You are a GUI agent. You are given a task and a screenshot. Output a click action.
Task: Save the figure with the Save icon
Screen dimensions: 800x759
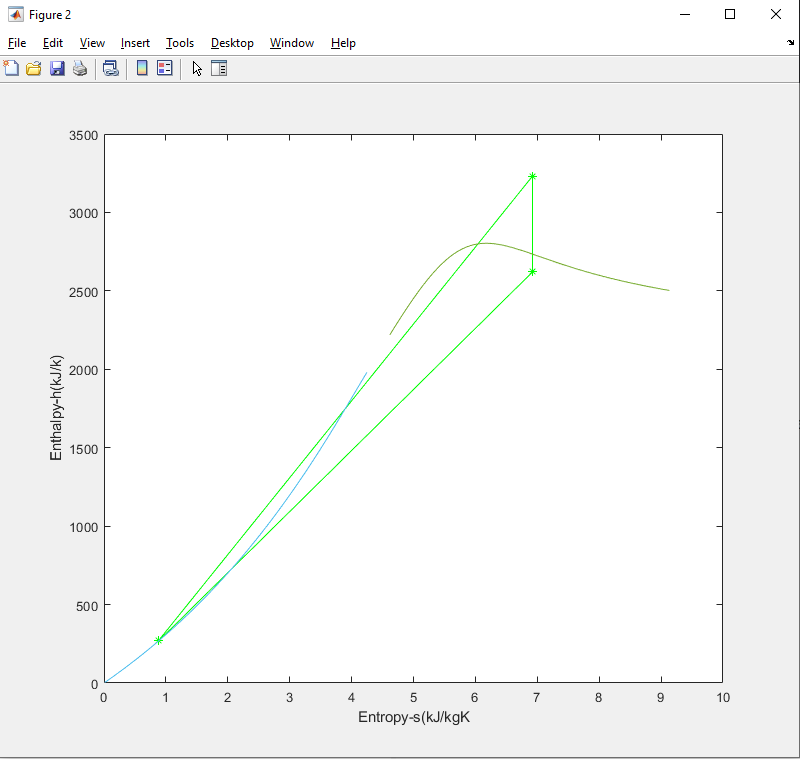57,68
